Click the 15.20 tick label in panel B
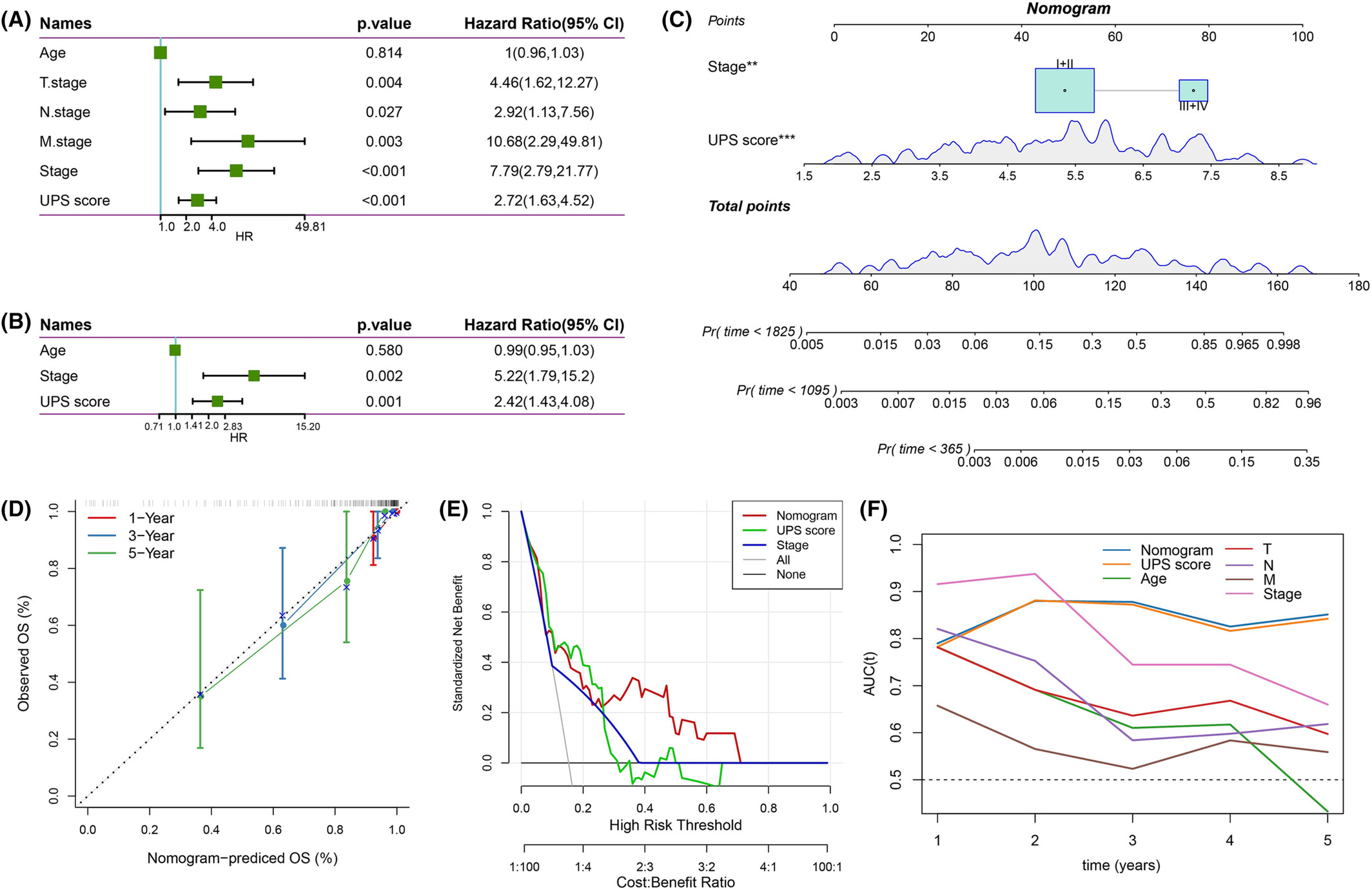Viewport: 1372px width, 890px height. pyautogui.click(x=308, y=427)
